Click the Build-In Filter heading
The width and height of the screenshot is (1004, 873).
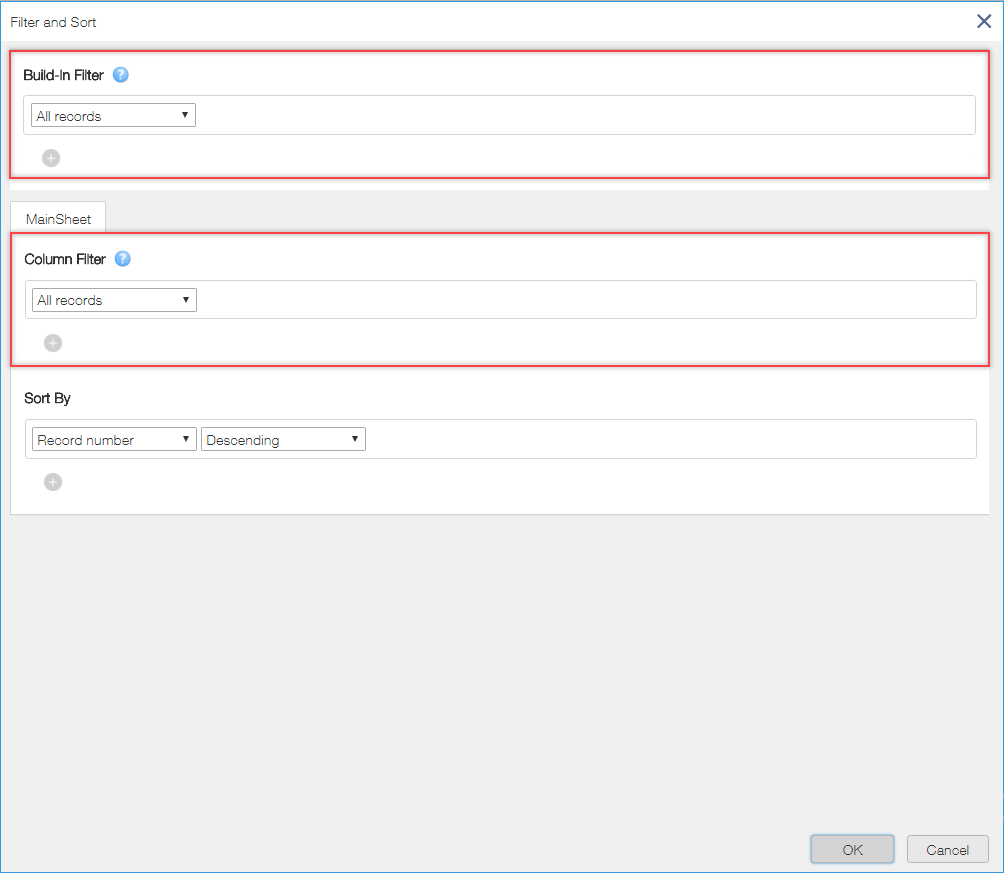[x=63, y=75]
